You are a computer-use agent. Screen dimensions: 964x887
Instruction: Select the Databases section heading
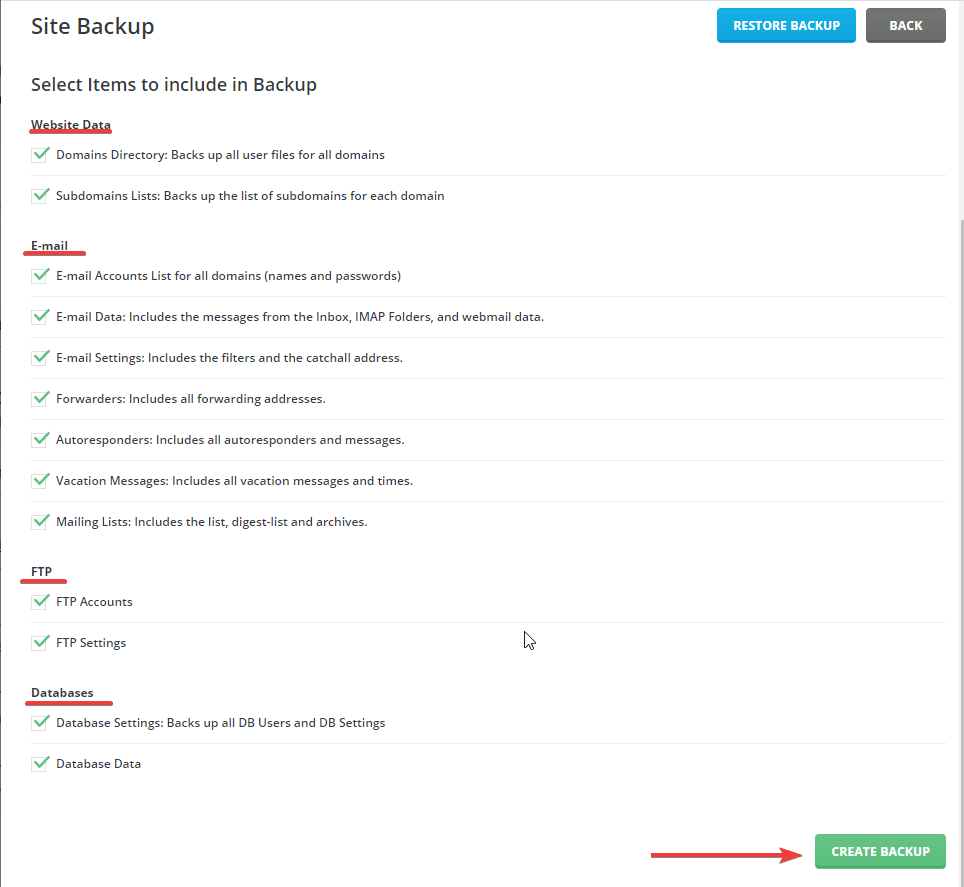[62, 692]
